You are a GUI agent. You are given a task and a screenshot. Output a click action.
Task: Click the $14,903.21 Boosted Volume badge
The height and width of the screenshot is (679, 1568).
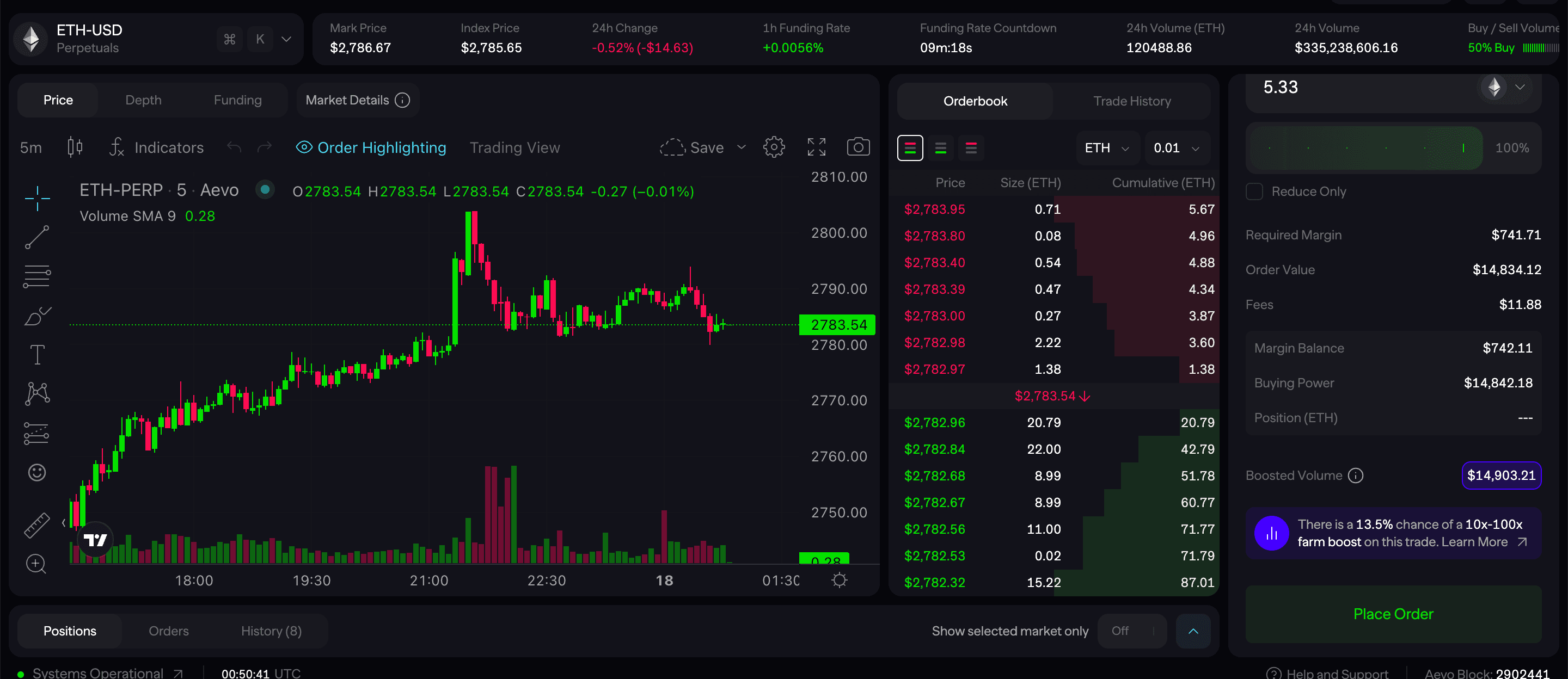1501,476
